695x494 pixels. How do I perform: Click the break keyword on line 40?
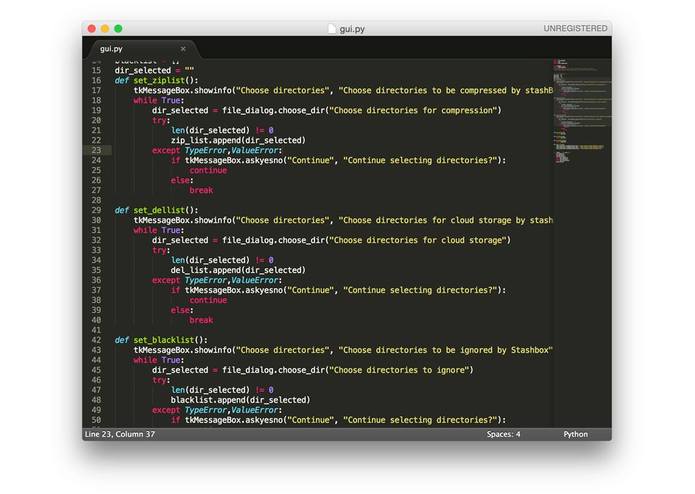pos(201,320)
